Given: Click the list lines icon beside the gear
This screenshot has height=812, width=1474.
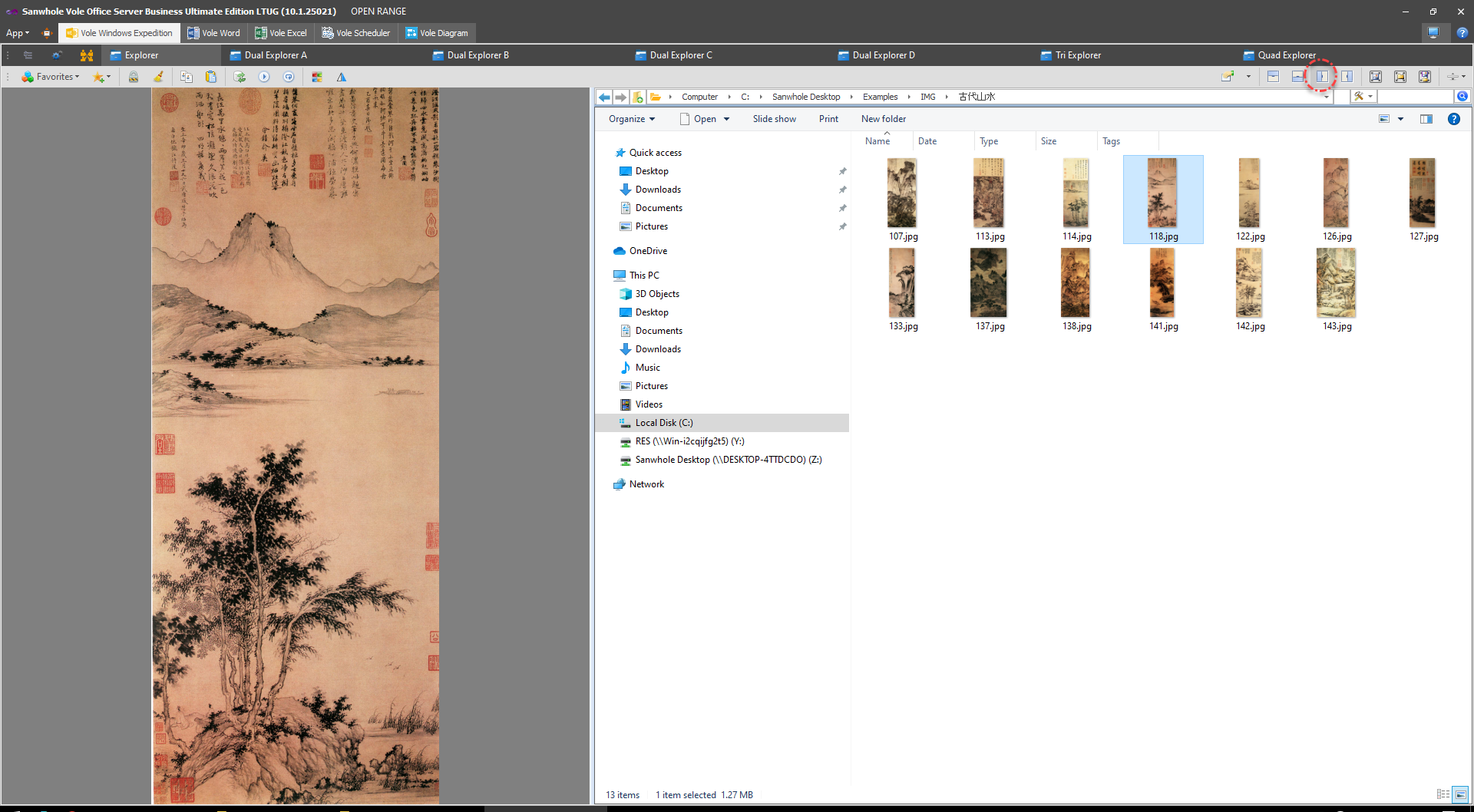Looking at the screenshot, I should click(x=28, y=55).
